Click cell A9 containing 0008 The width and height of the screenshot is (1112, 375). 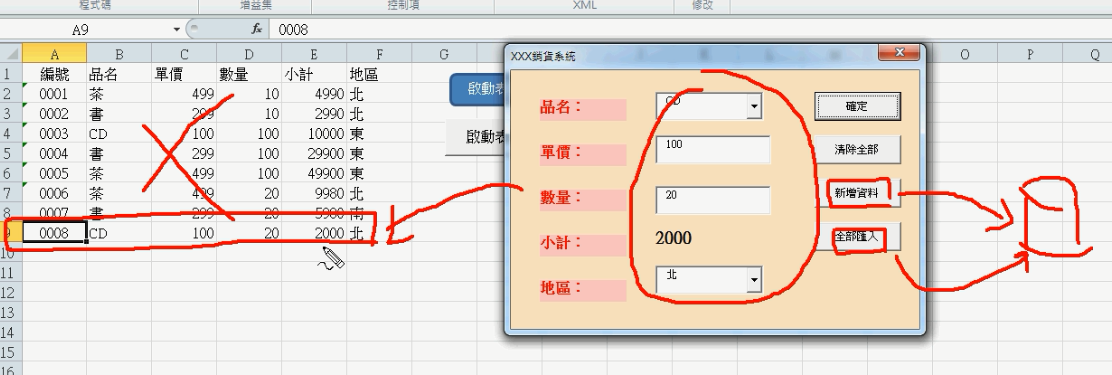pyautogui.click(x=55, y=233)
